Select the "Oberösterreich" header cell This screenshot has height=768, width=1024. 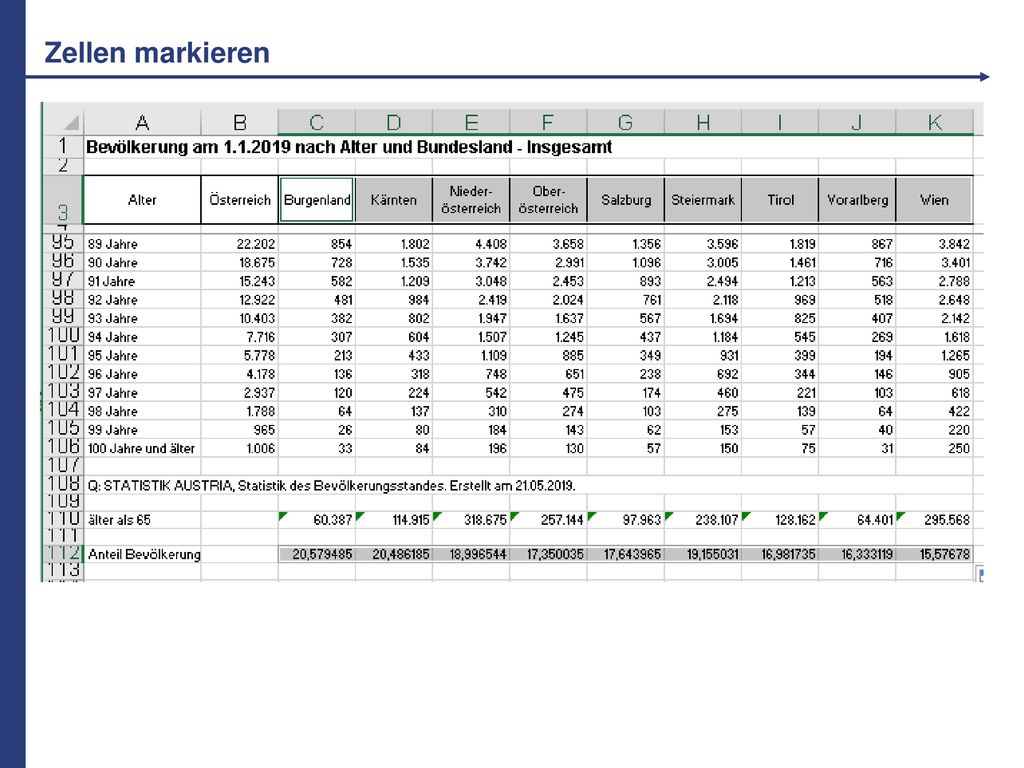point(548,200)
